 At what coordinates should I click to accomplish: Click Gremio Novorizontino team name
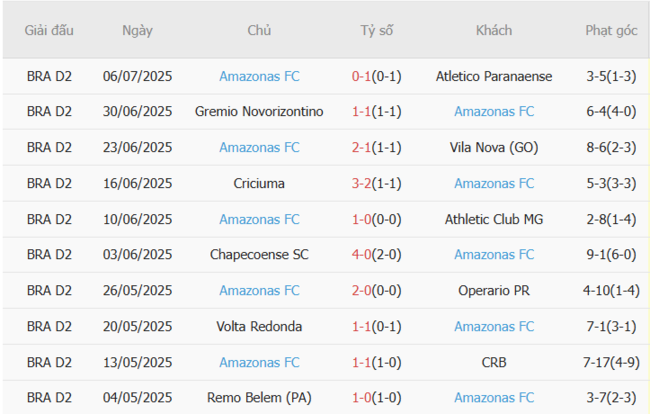pyautogui.click(x=259, y=111)
